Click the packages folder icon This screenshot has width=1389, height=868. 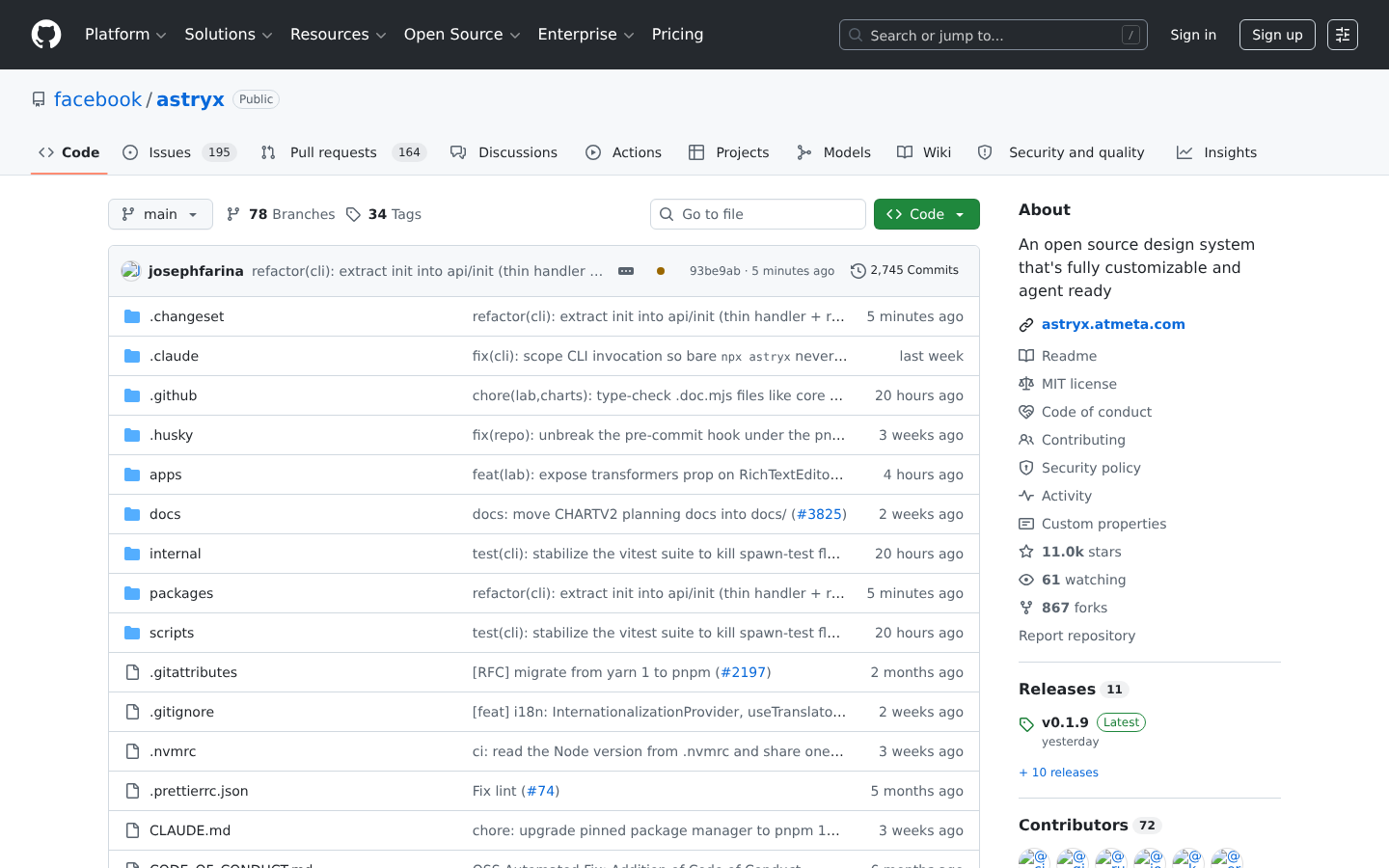click(x=132, y=593)
